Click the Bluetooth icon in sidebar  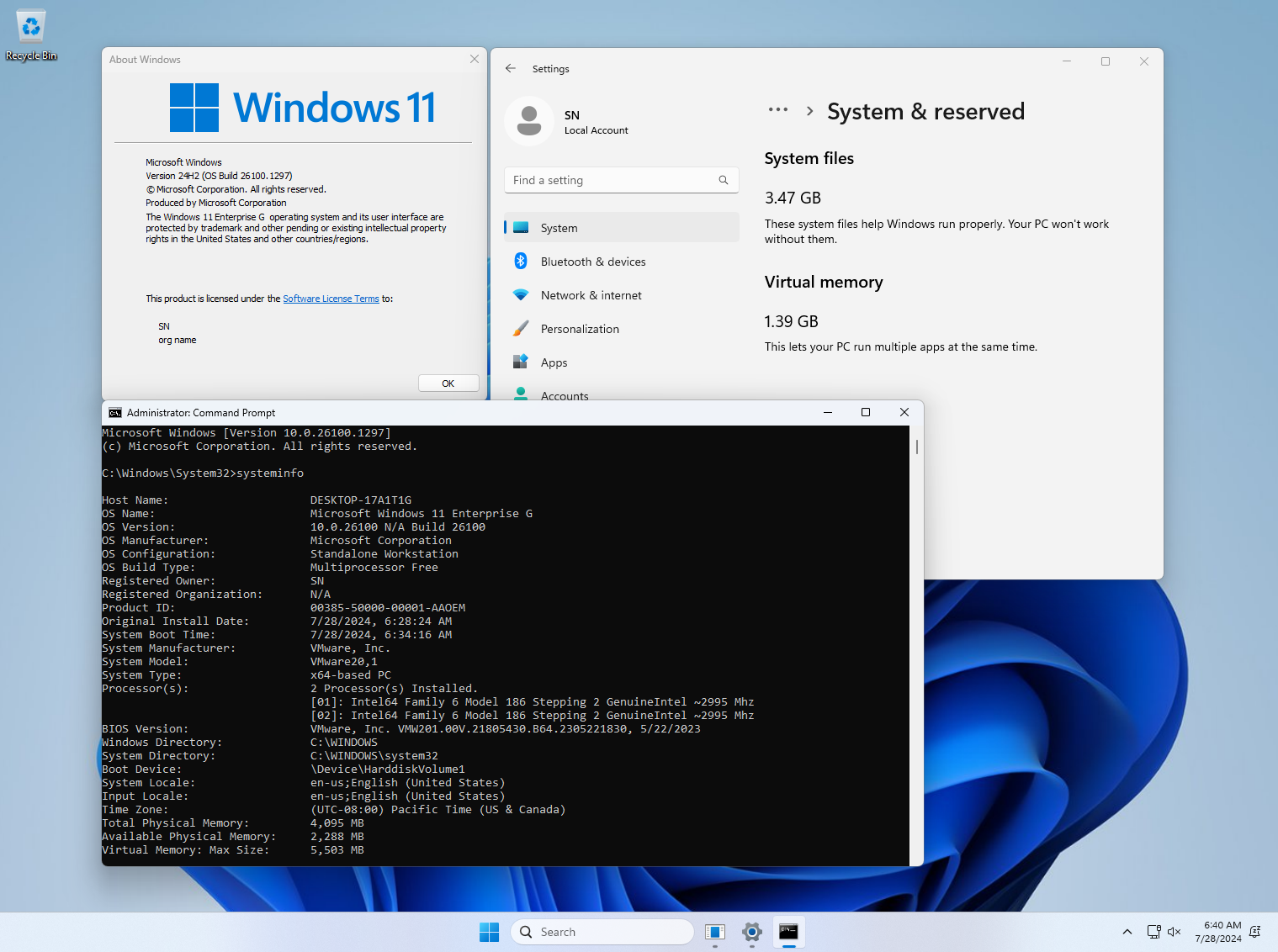point(521,262)
